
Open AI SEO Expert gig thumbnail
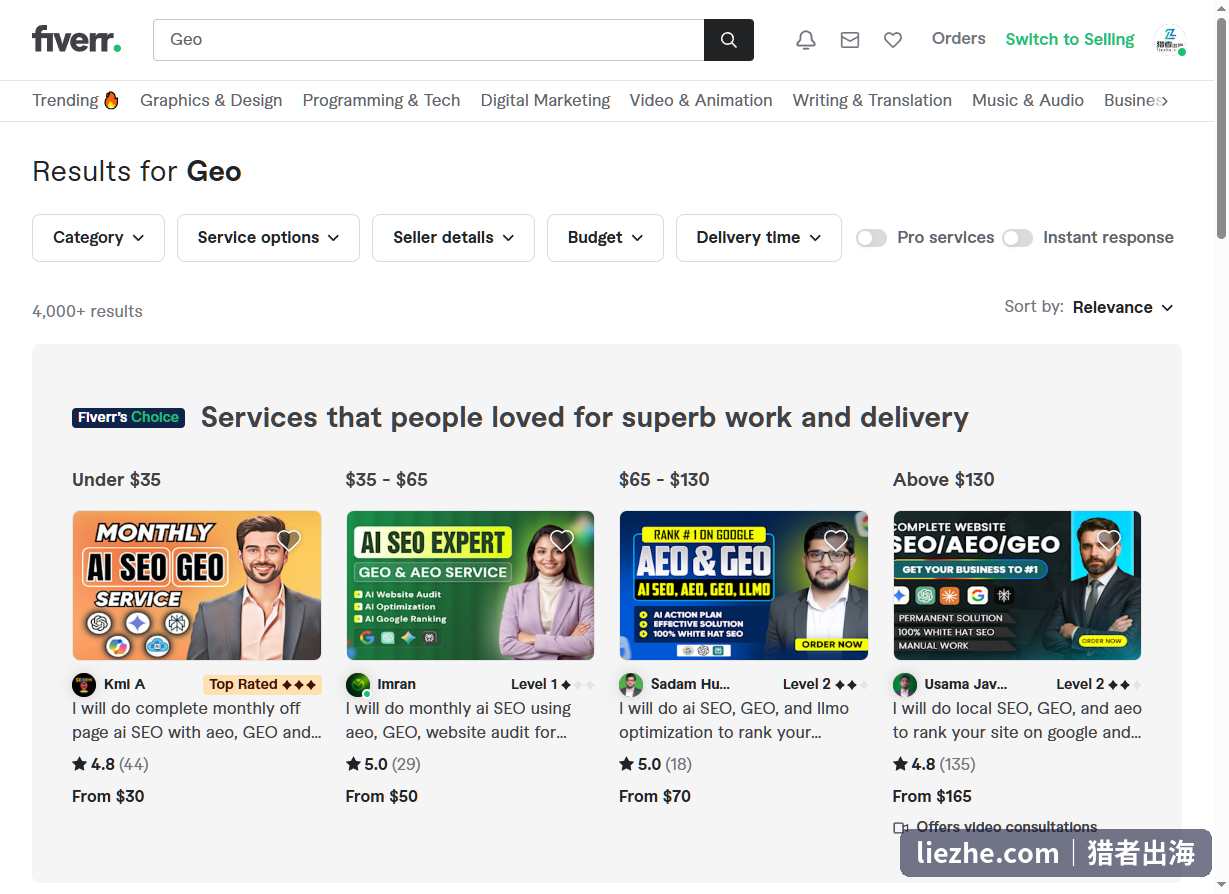tap(470, 585)
